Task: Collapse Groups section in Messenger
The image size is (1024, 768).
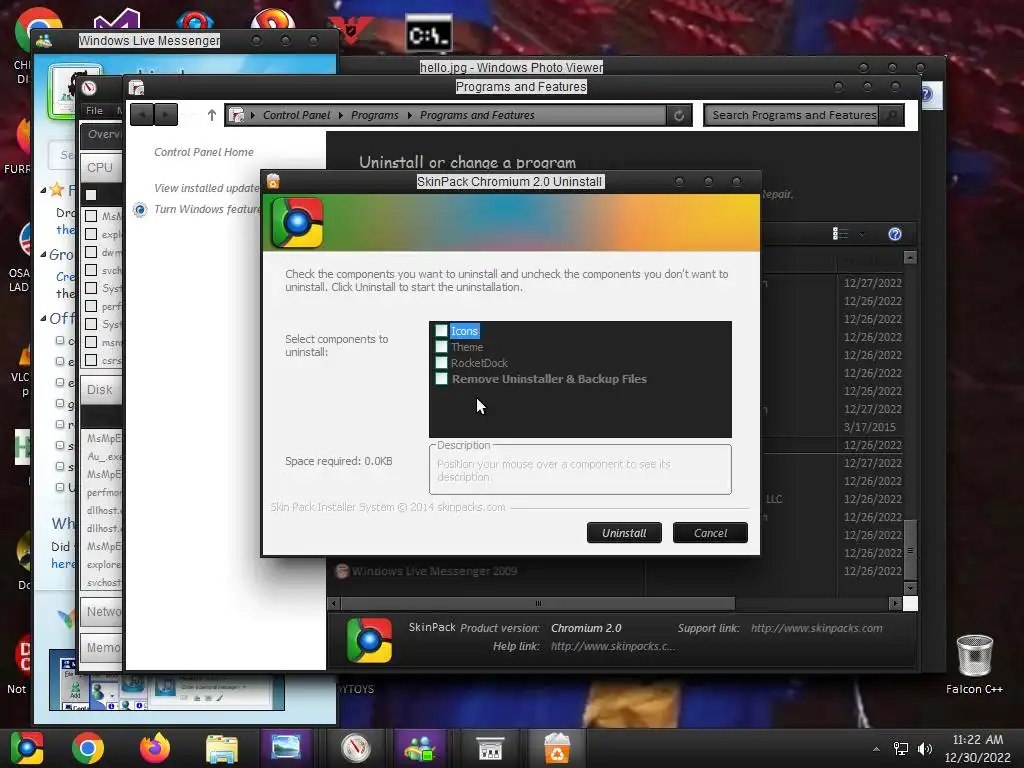Action: click(x=43, y=255)
